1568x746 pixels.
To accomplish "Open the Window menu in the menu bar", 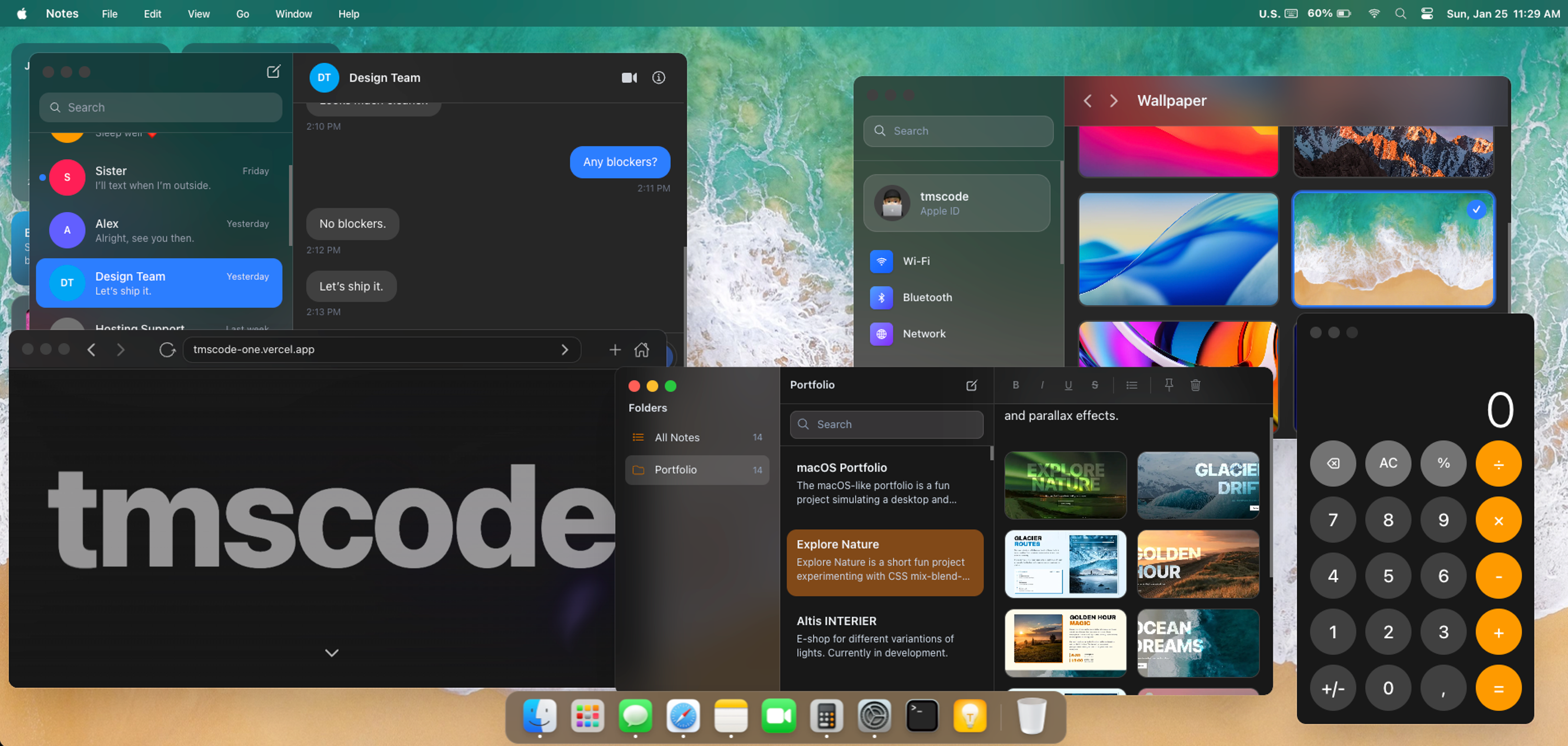I will coord(293,14).
